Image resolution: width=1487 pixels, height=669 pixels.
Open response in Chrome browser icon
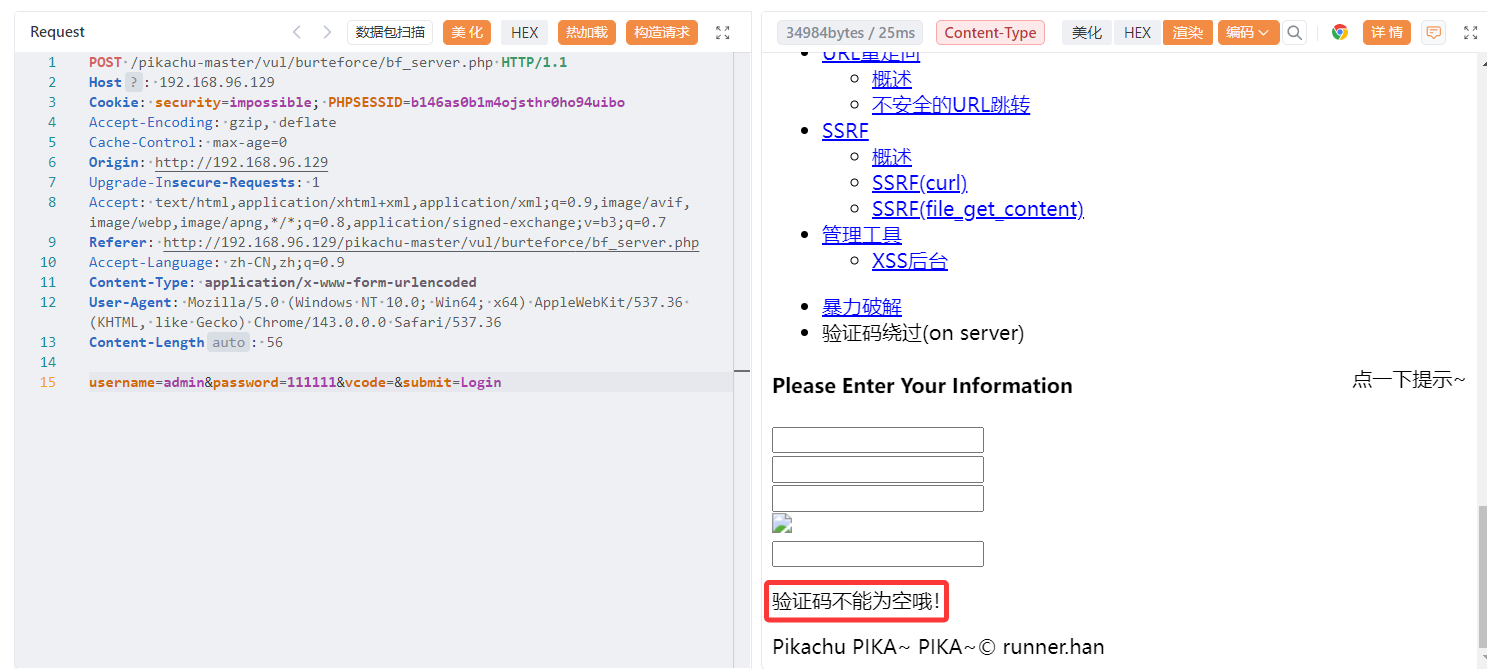1340,32
